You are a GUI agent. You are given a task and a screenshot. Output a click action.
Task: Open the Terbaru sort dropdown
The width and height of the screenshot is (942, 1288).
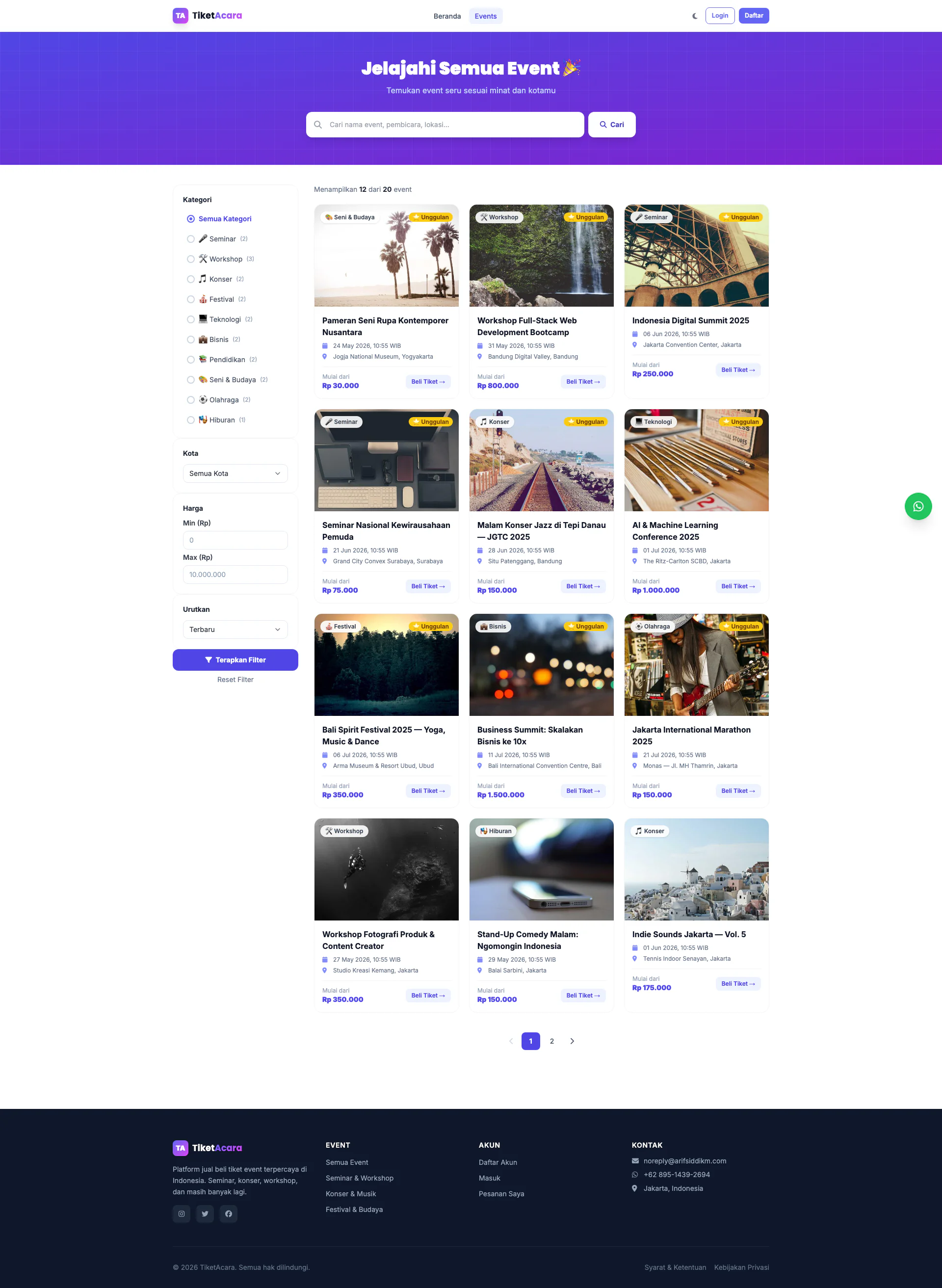(x=235, y=630)
